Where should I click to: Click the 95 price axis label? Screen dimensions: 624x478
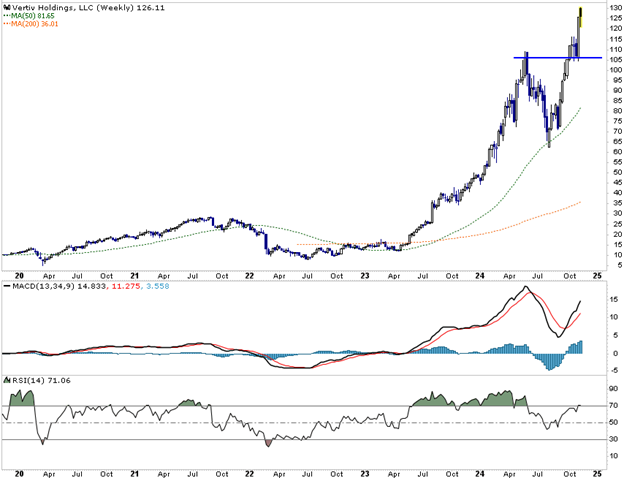click(x=616, y=80)
